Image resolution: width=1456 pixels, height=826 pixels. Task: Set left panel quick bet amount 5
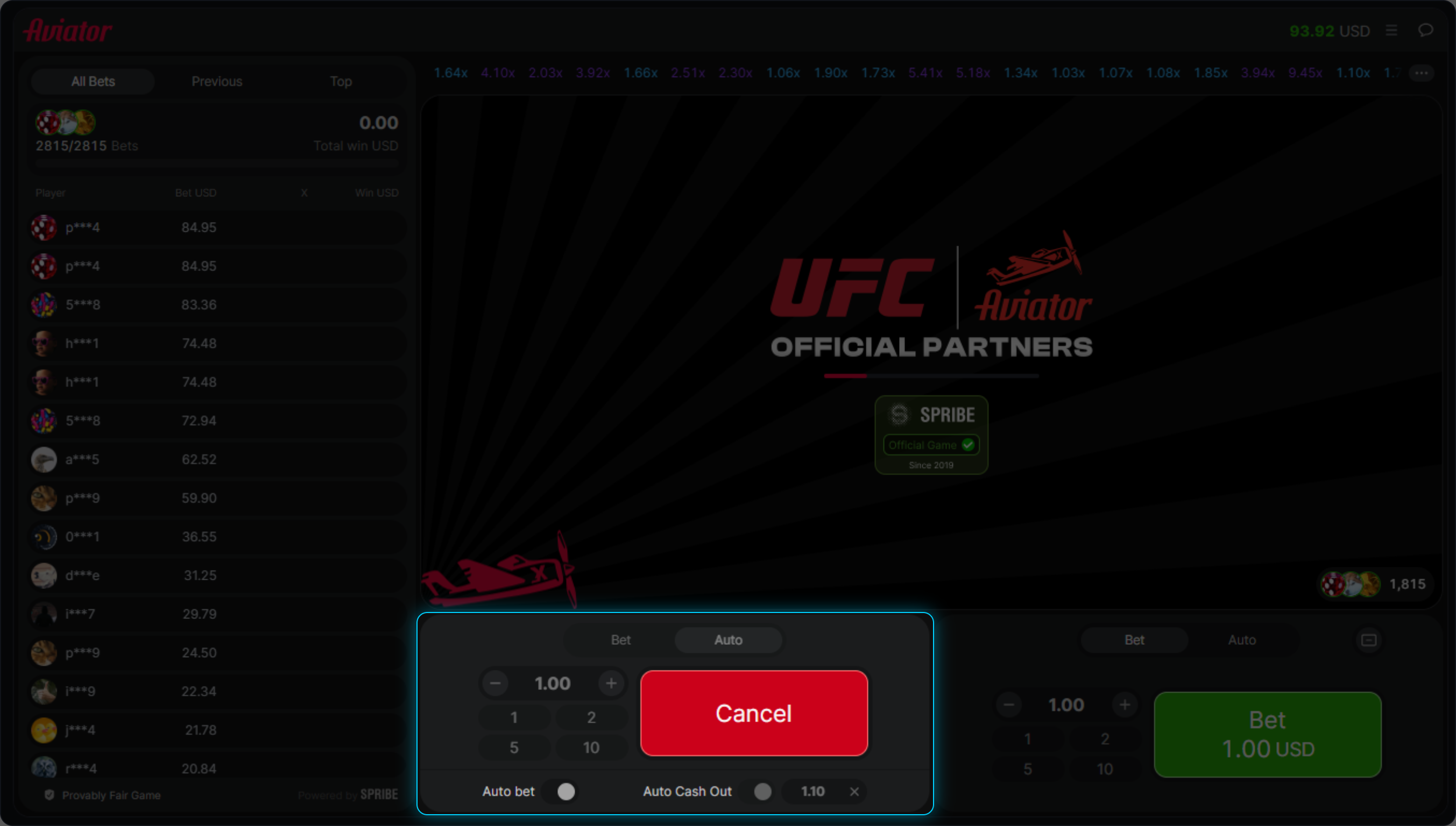point(514,747)
